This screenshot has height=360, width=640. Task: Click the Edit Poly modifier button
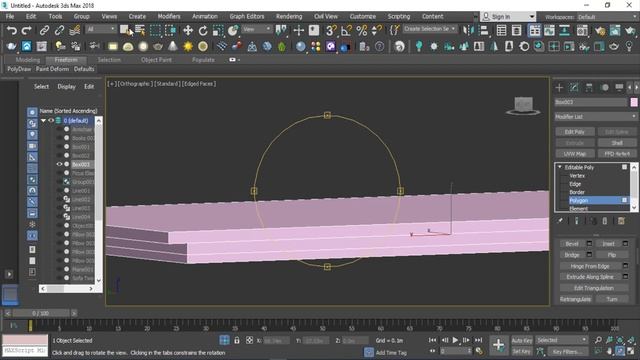pyautogui.click(x=575, y=132)
